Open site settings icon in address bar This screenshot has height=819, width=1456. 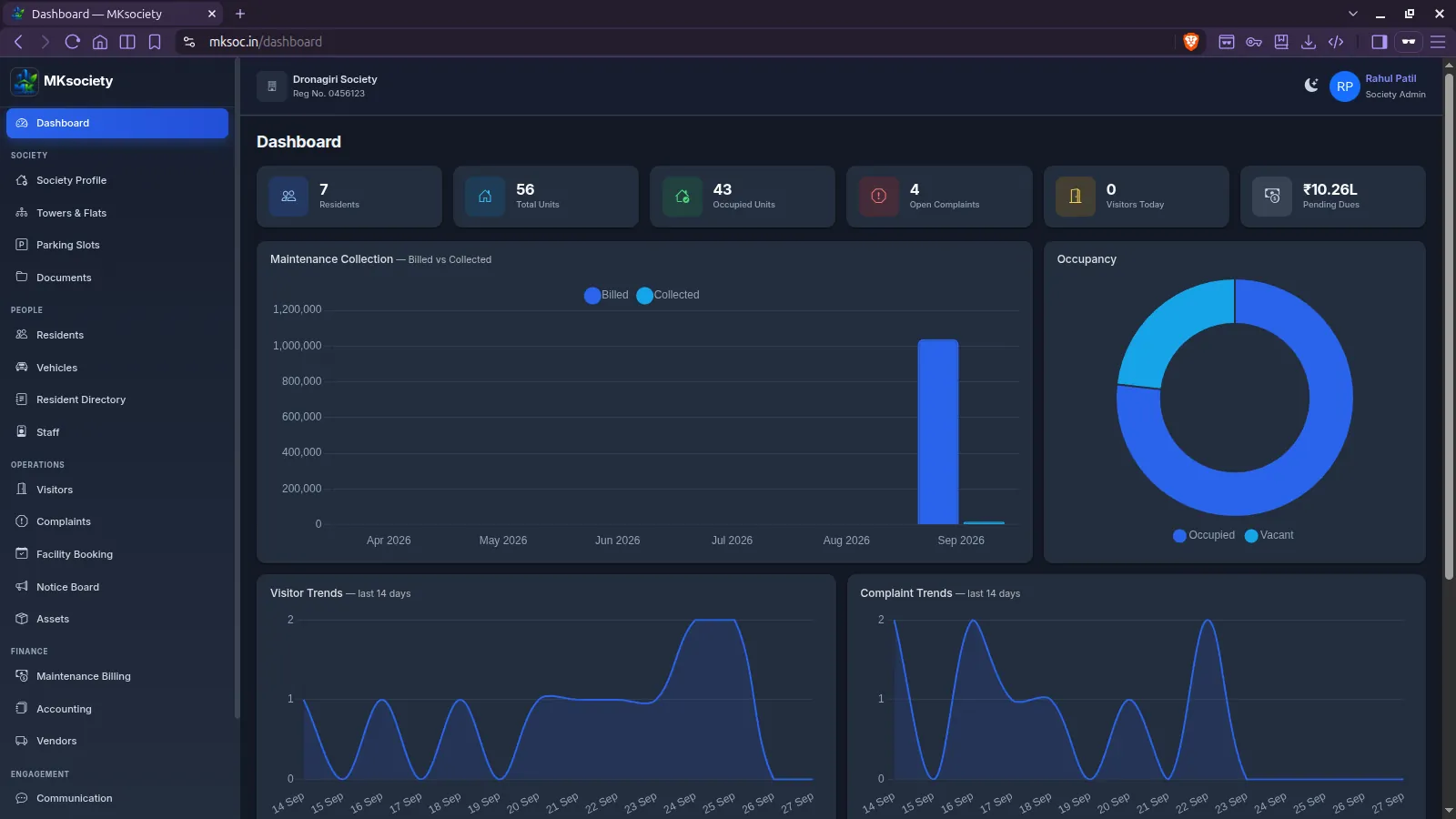(x=189, y=42)
